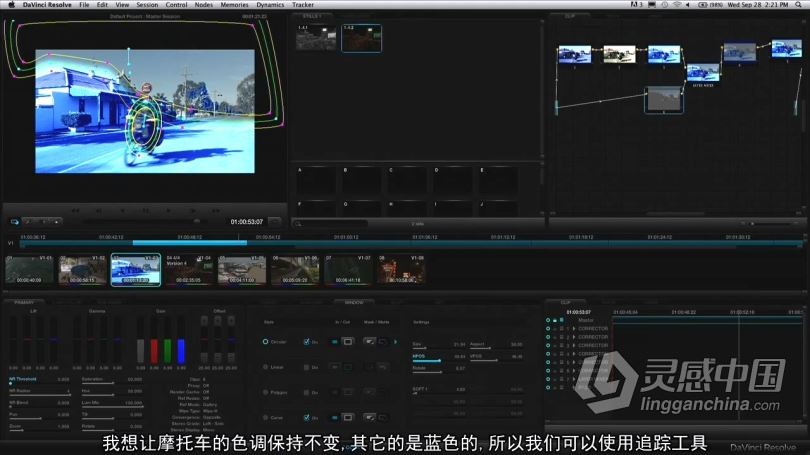Viewport: 810px width, 455px height.
Task: Toggle the Curve window On checkbox
Action: (x=306, y=417)
